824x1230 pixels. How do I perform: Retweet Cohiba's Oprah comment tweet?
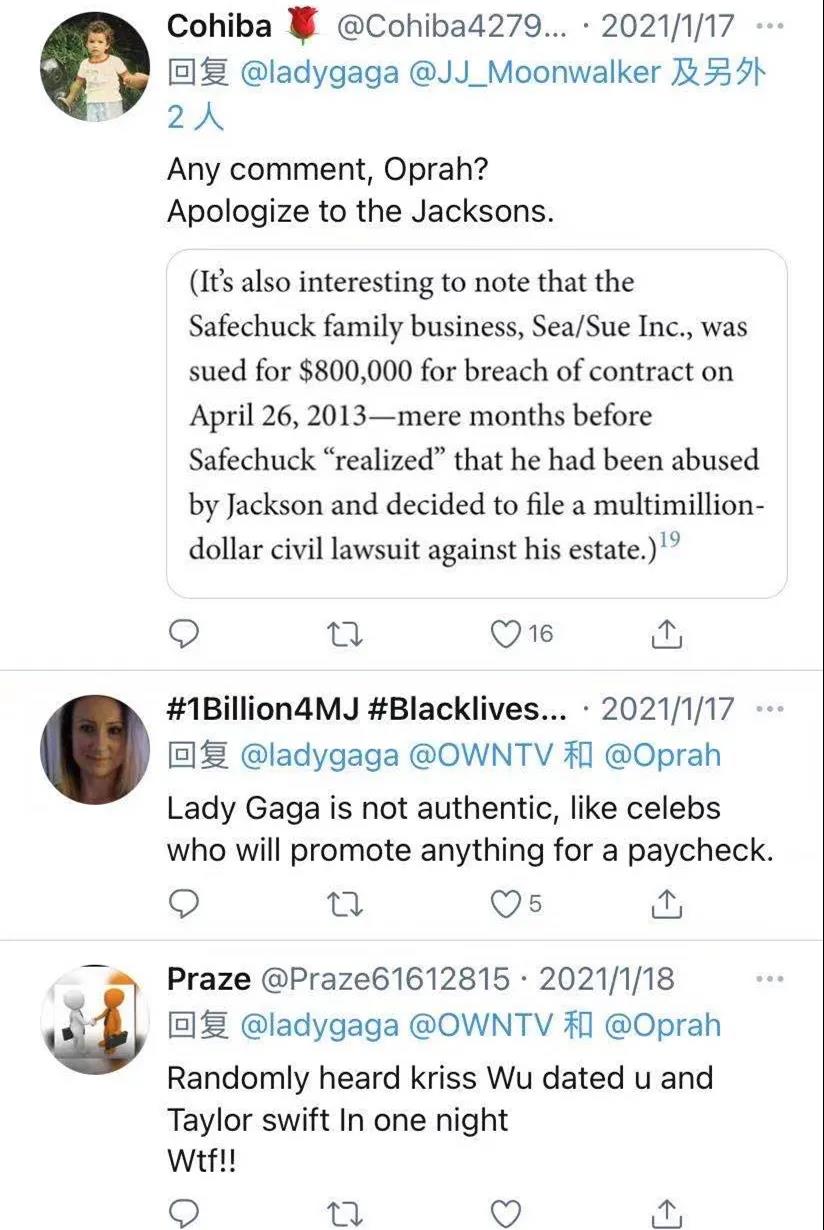[x=345, y=633]
